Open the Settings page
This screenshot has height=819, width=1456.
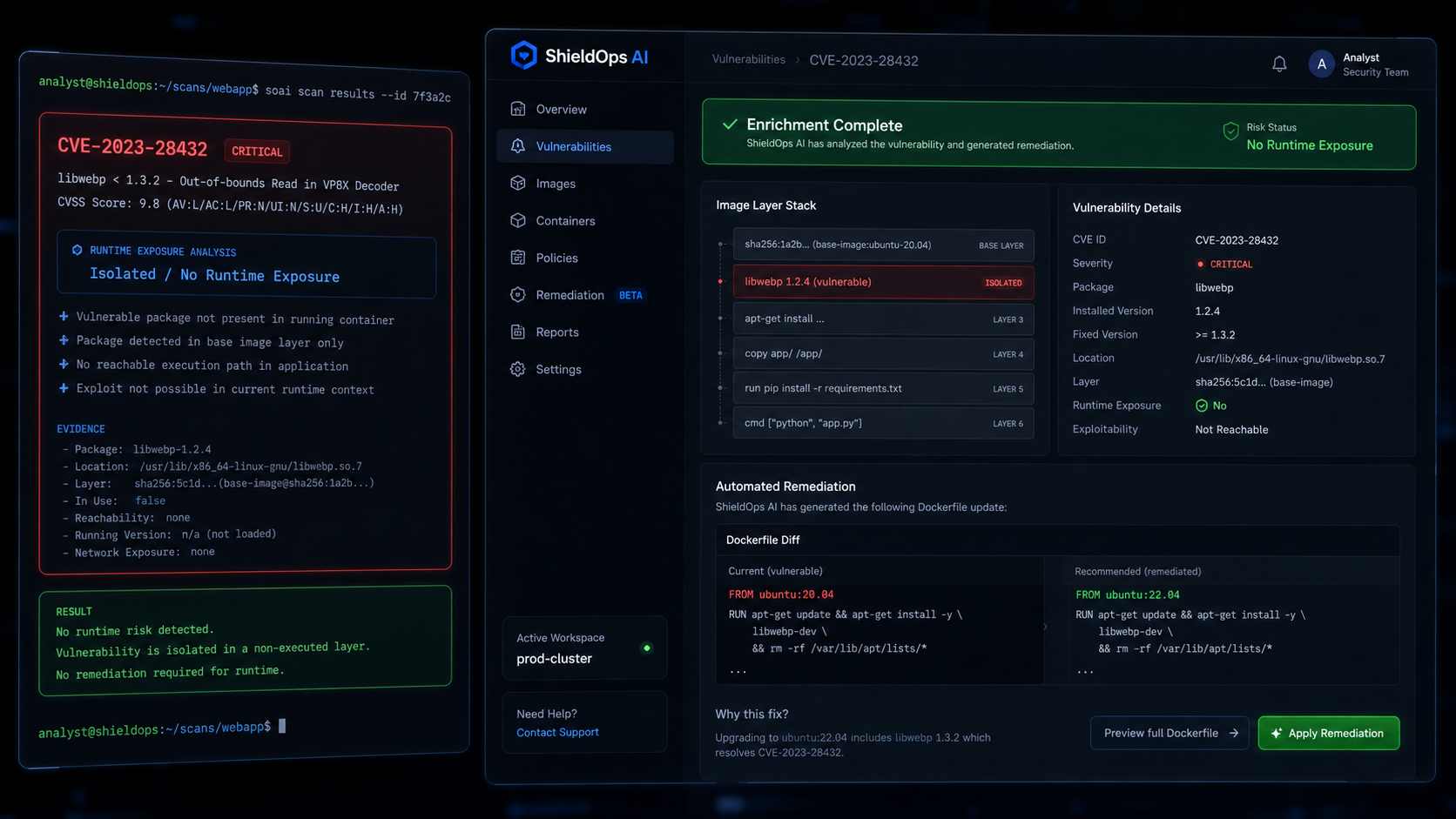coord(585,369)
